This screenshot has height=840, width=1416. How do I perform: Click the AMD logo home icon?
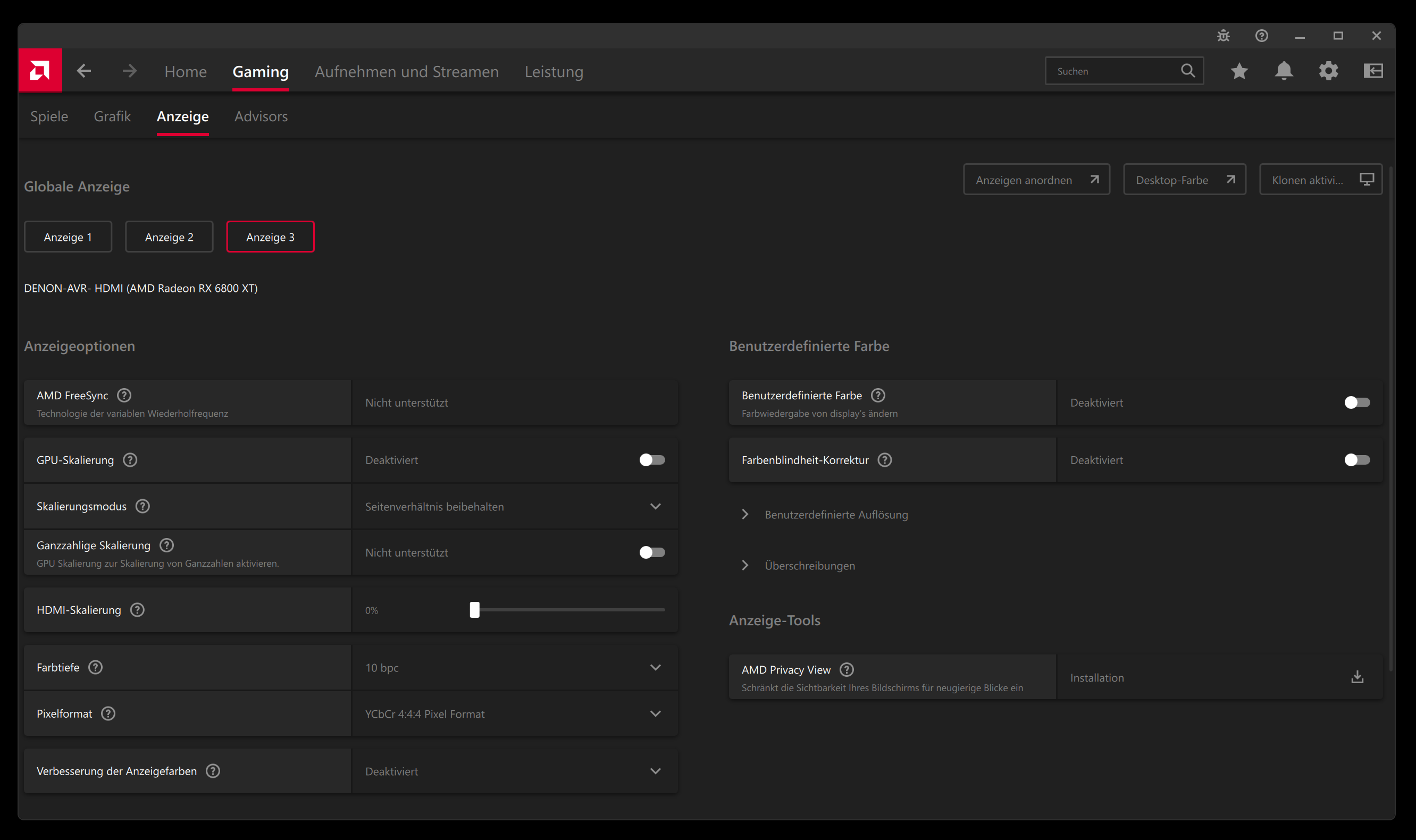coord(40,71)
